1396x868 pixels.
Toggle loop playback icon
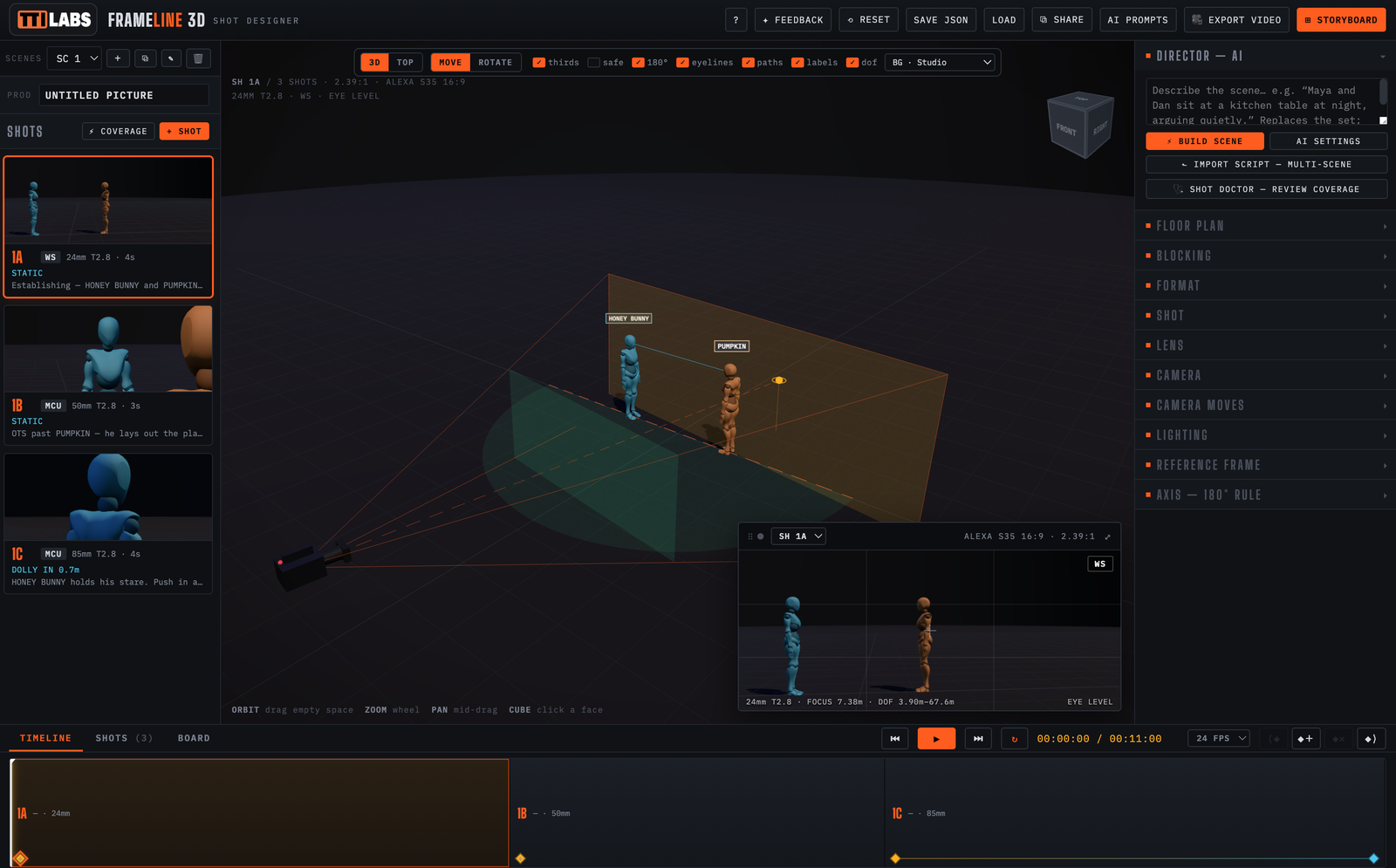click(1014, 739)
